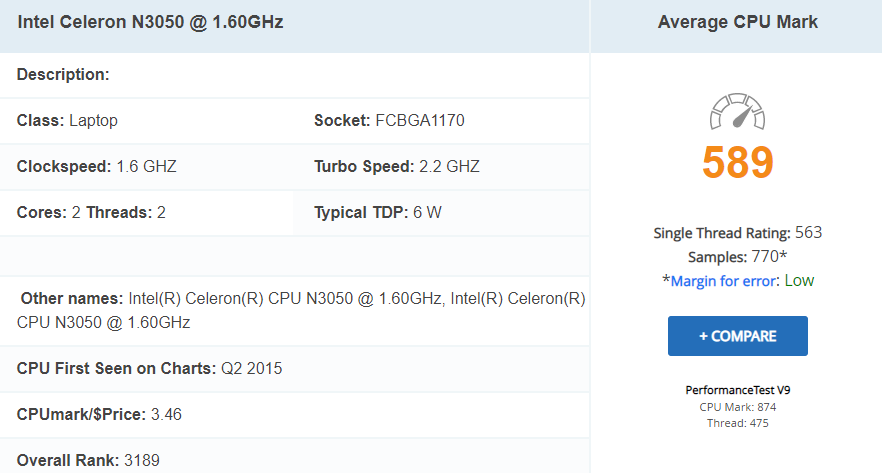
Task: Click CPU First Seen on Charts Q2 2015
Action: point(149,368)
